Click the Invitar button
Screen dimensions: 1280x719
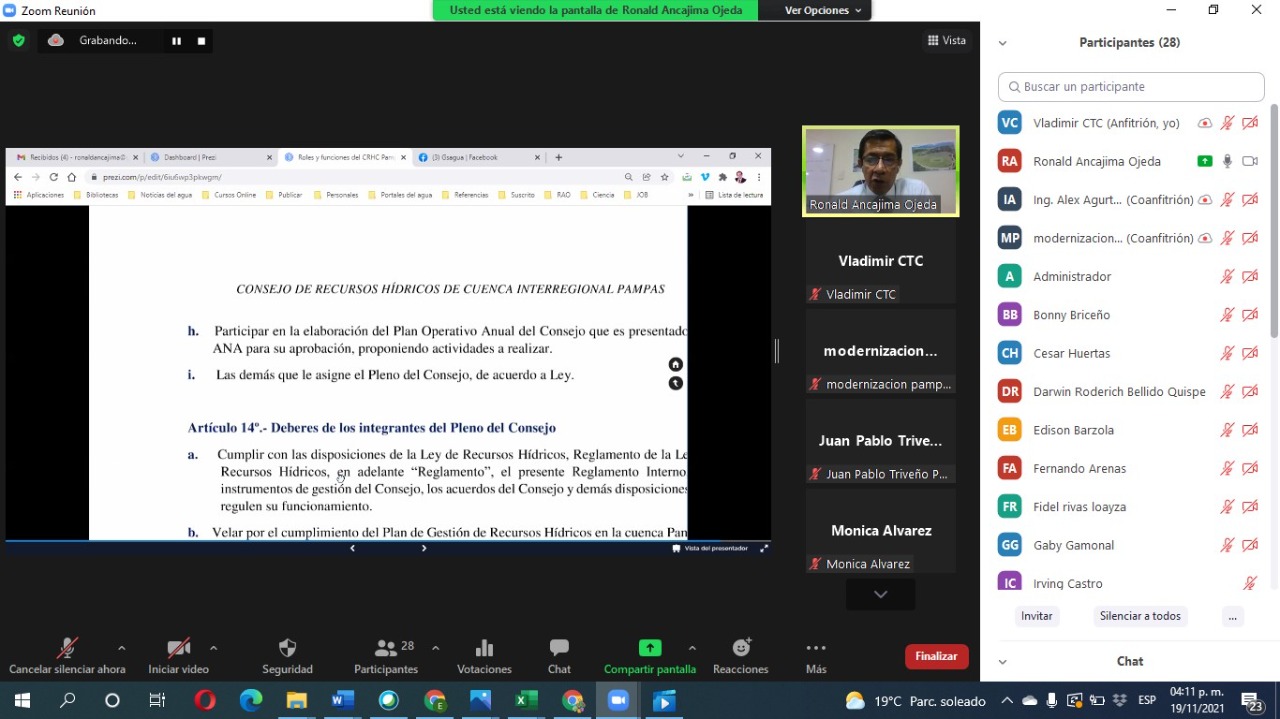pyautogui.click(x=1036, y=616)
